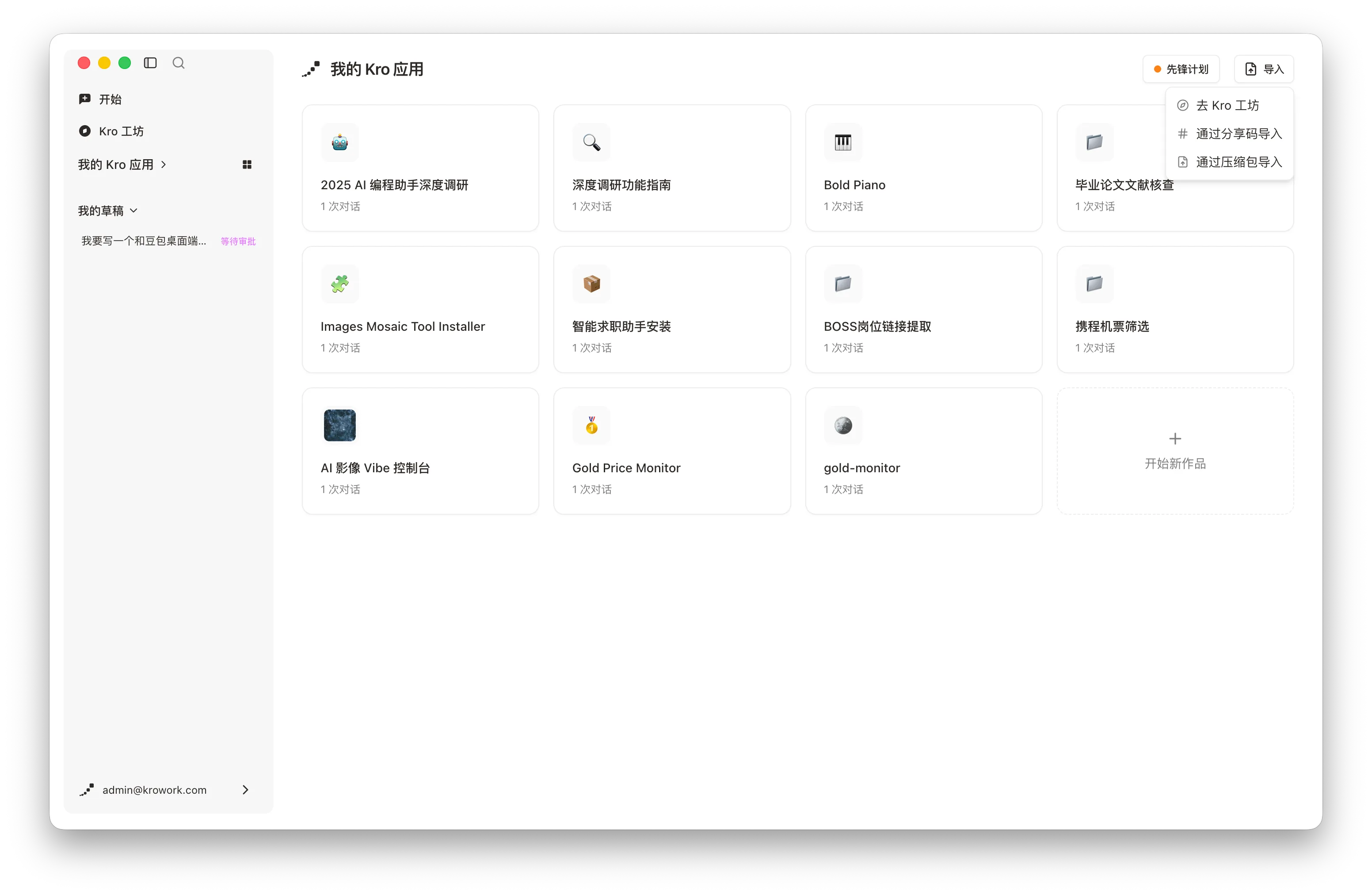Click the package box icon on 智能求职助手安装

coord(591,283)
